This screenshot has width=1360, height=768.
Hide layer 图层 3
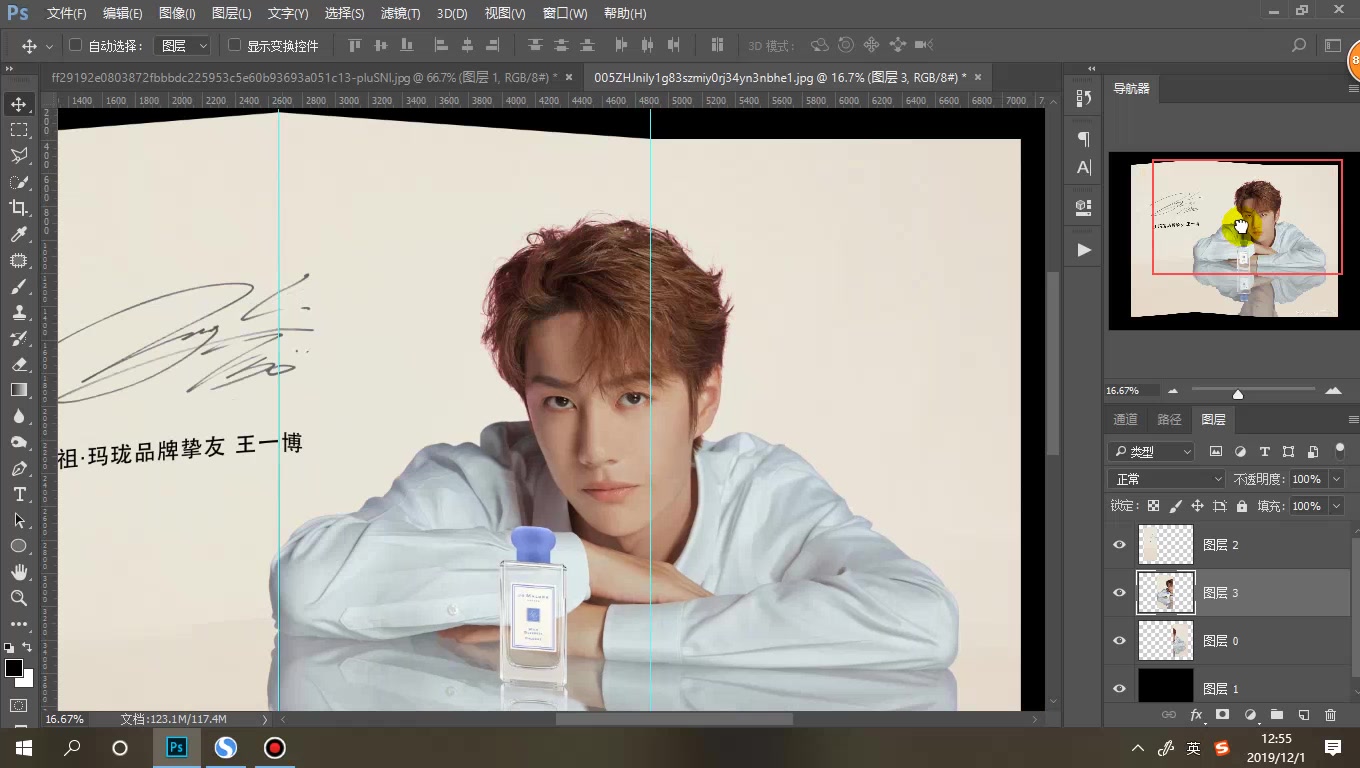(1119, 593)
